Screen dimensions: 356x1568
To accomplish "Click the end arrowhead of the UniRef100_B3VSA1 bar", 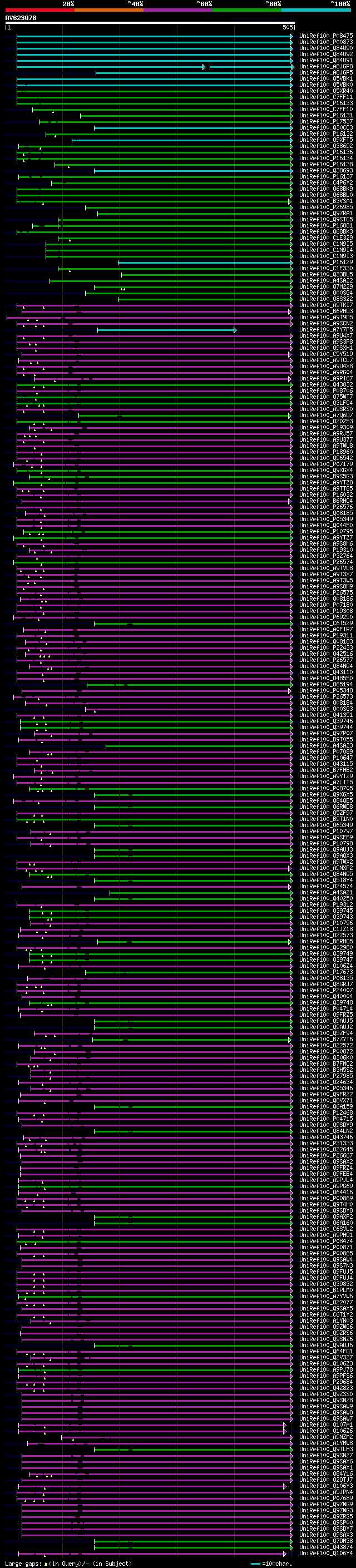I will pyautogui.click(x=290, y=201).
